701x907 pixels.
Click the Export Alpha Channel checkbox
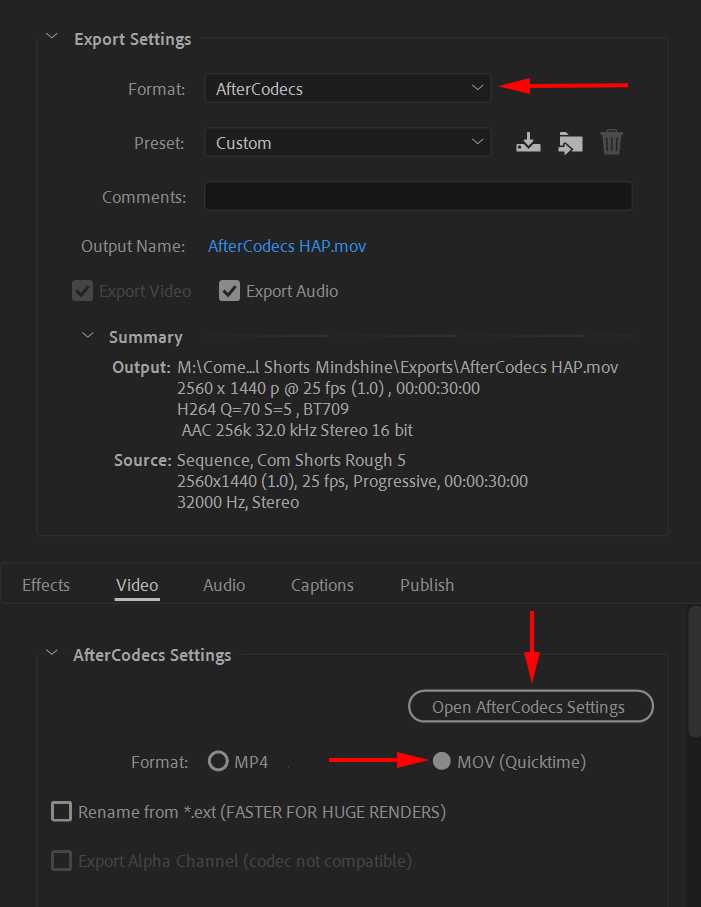pyautogui.click(x=61, y=861)
